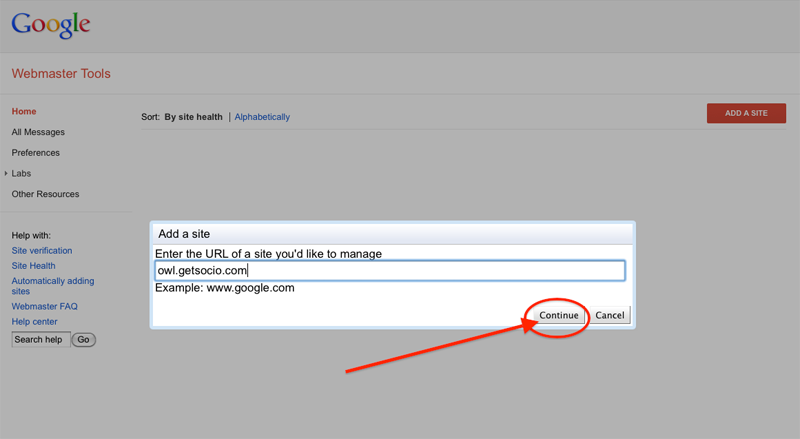Open the Webmaster FAQ link
Screen dimensions: 800x439
[45, 306]
